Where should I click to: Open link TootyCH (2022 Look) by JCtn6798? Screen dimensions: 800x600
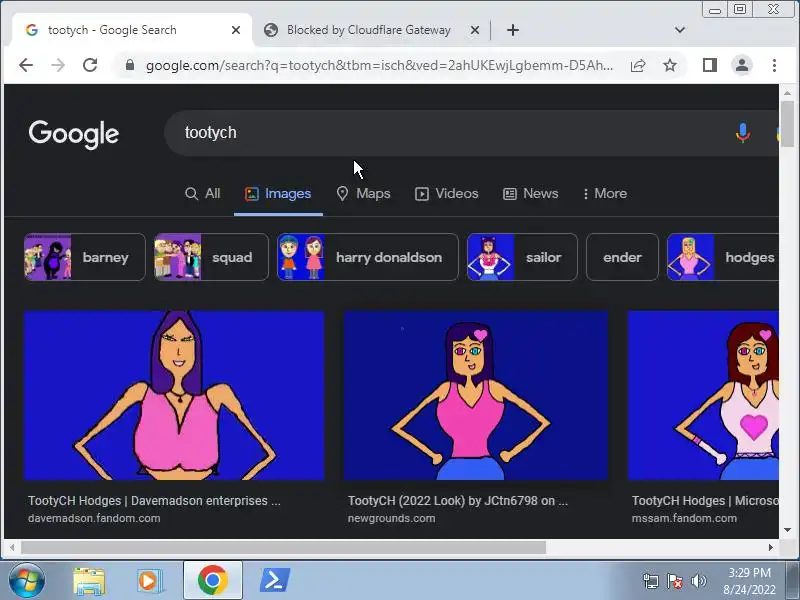tap(458, 501)
